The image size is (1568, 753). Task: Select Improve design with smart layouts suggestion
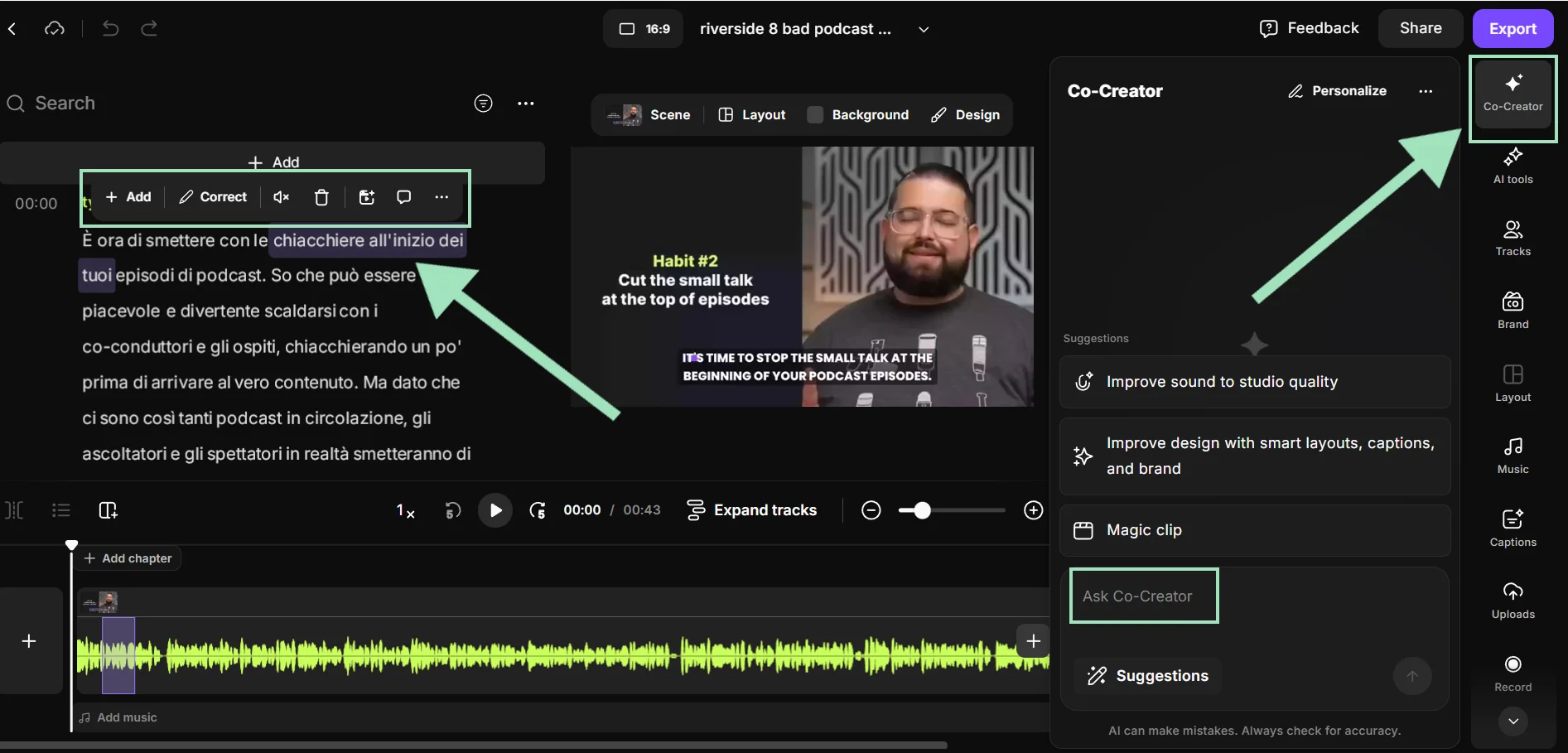tap(1255, 456)
